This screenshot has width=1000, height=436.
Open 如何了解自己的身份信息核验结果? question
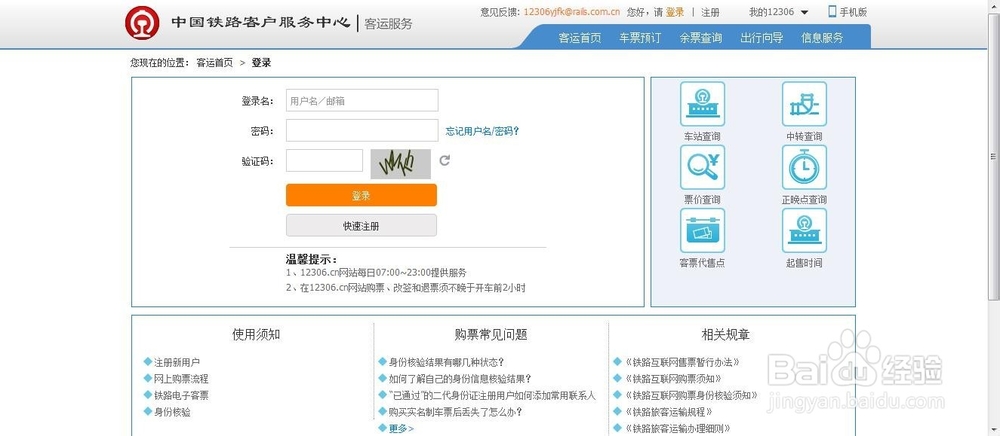pos(460,379)
